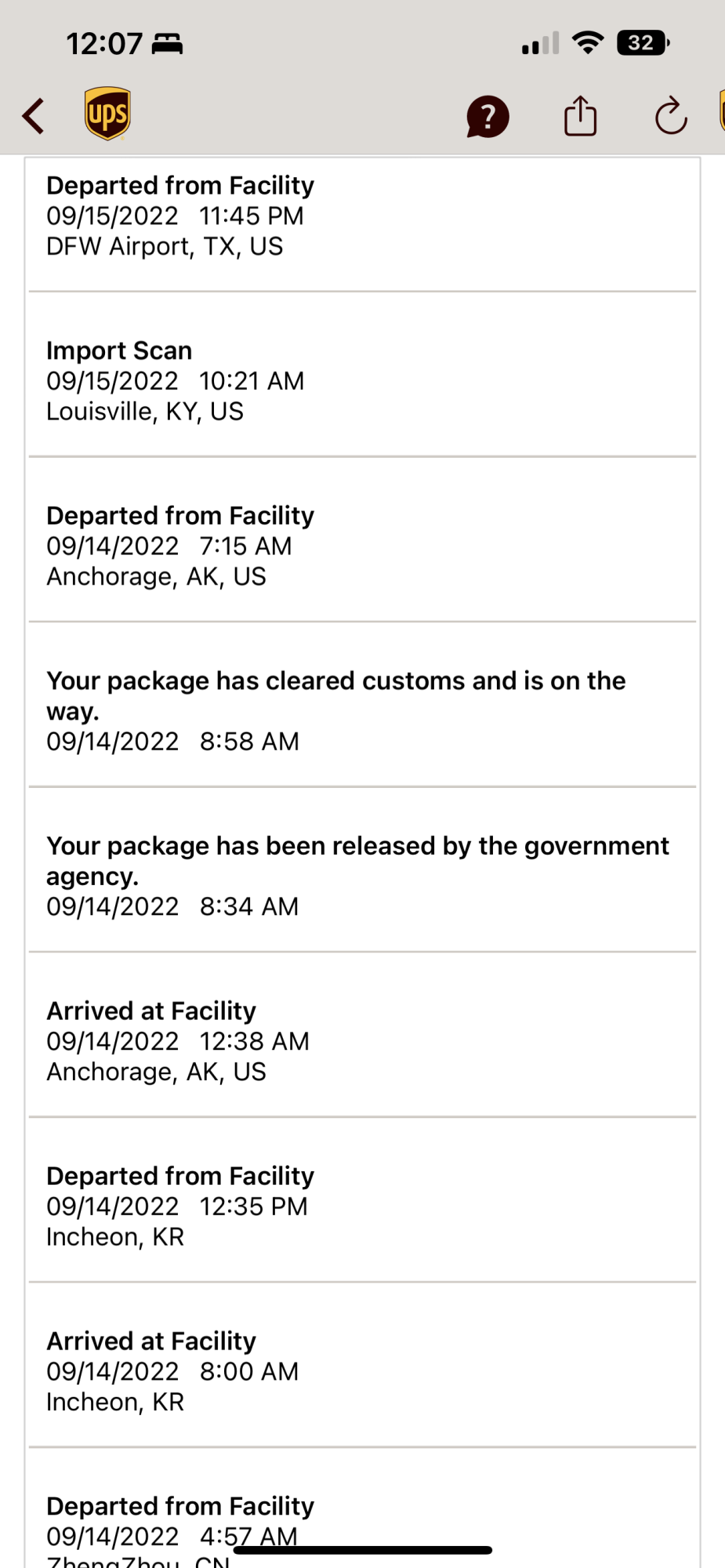
Task: Select the Import Scan Louisville entry
Action: pyautogui.click(x=362, y=381)
